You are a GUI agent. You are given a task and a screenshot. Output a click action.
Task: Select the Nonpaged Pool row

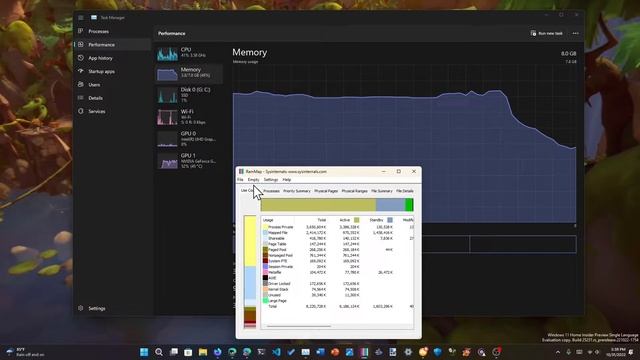[x=338, y=256]
